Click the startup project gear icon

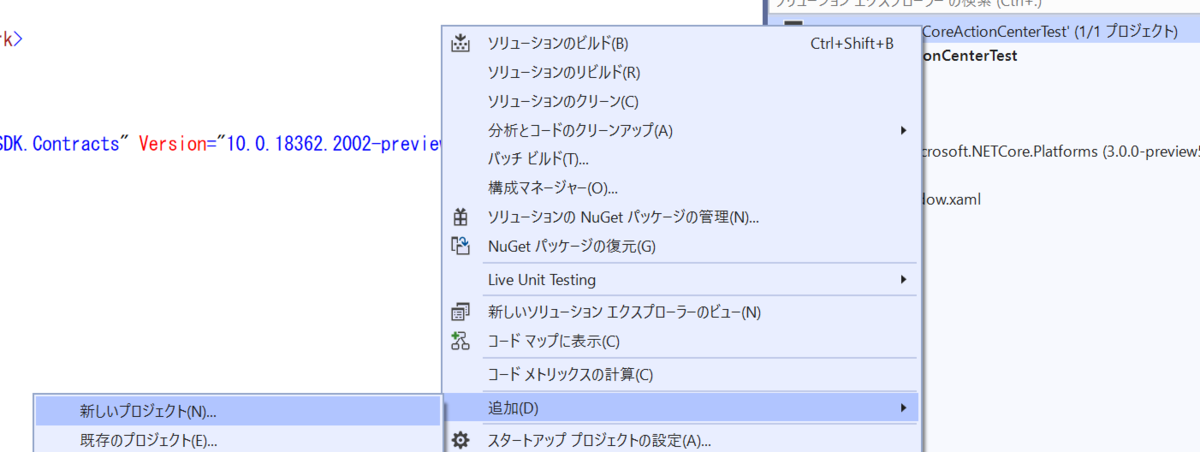pyautogui.click(x=460, y=440)
